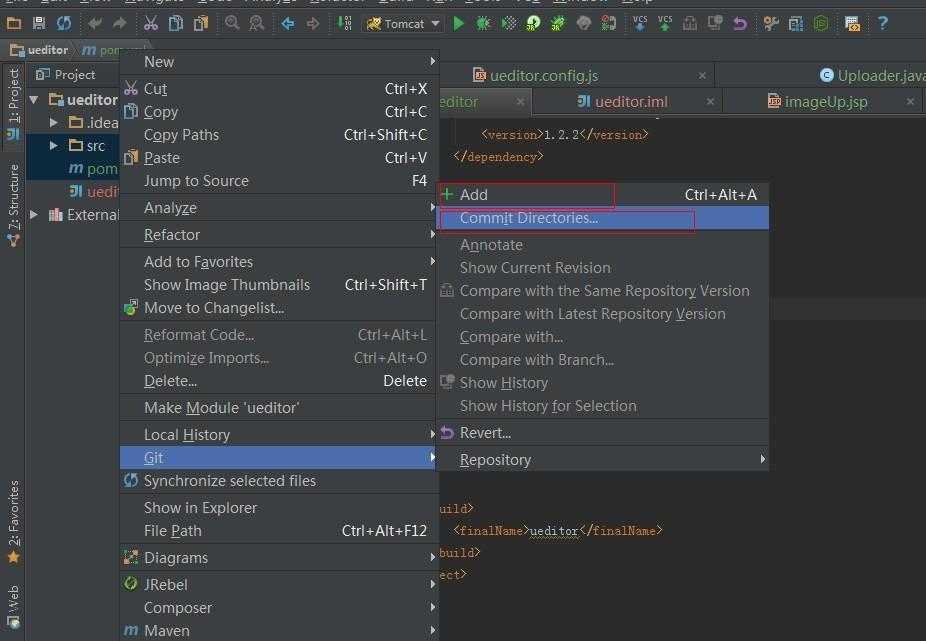Click the Save All icon in toolbar
This screenshot has height=641, width=926.
[x=39, y=23]
